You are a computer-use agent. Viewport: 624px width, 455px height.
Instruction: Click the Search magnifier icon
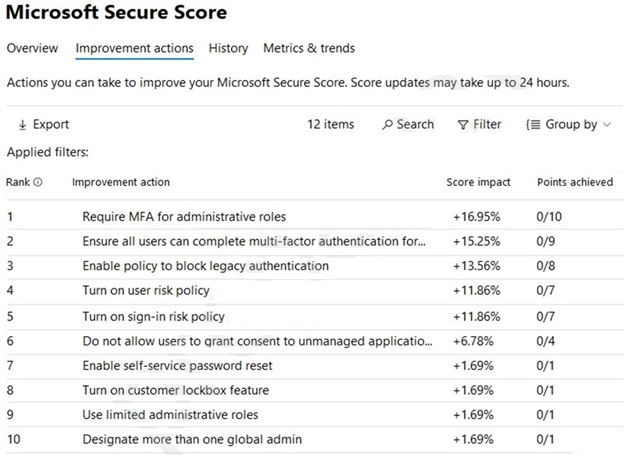click(388, 125)
